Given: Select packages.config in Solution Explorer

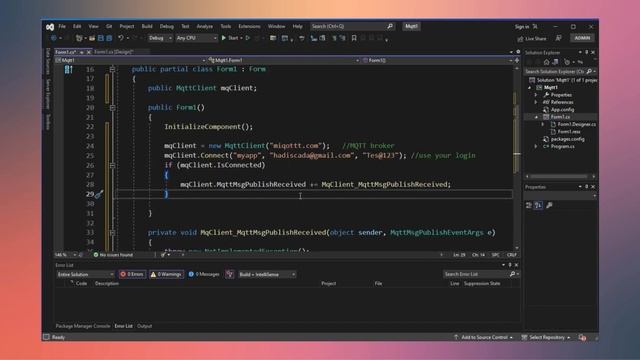Looking at the screenshot, I should pyautogui.click(x=567, y=139).
